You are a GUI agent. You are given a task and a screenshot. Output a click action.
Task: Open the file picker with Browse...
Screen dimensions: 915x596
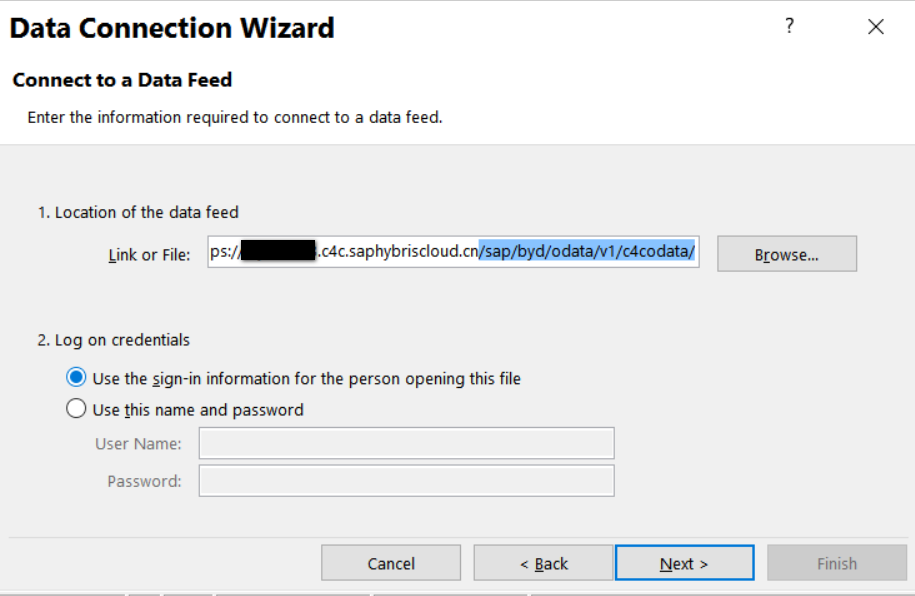point(787,254)
